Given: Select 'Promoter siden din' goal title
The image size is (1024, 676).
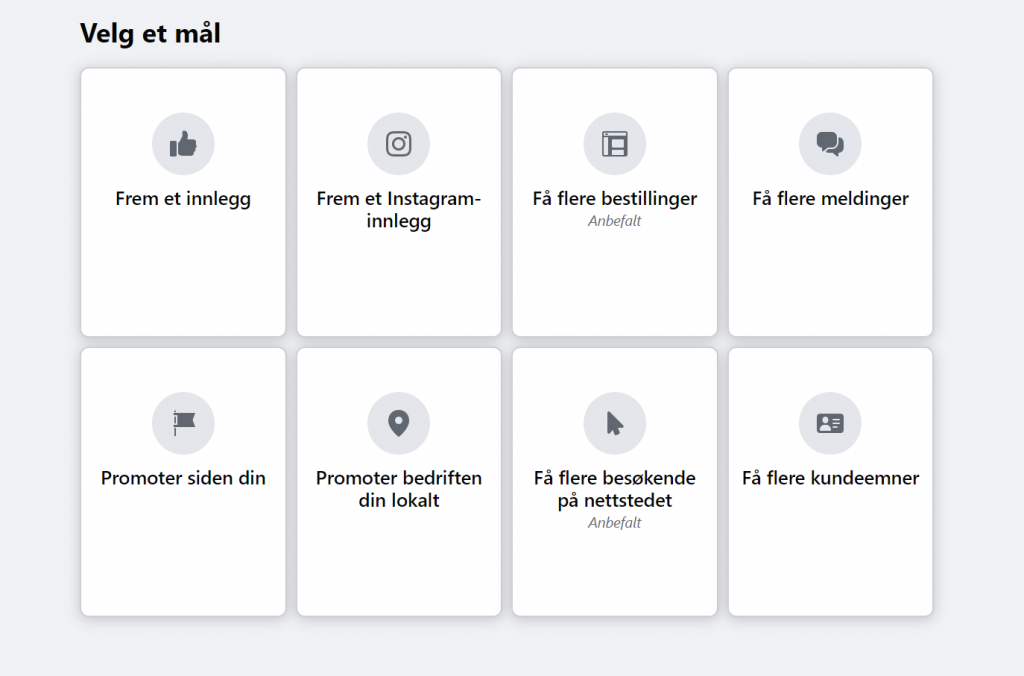Looking at the screenshot, I should point(183,478).
